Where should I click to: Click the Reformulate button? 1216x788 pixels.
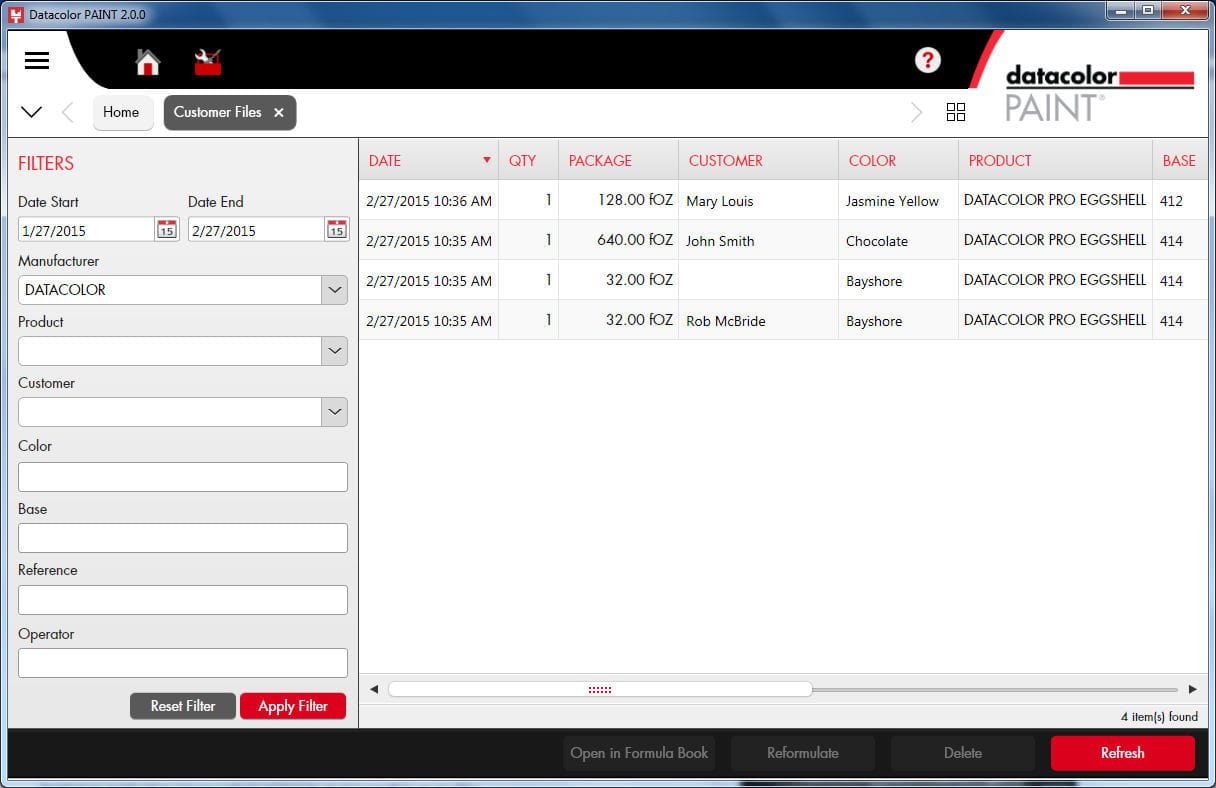point(803,753)
